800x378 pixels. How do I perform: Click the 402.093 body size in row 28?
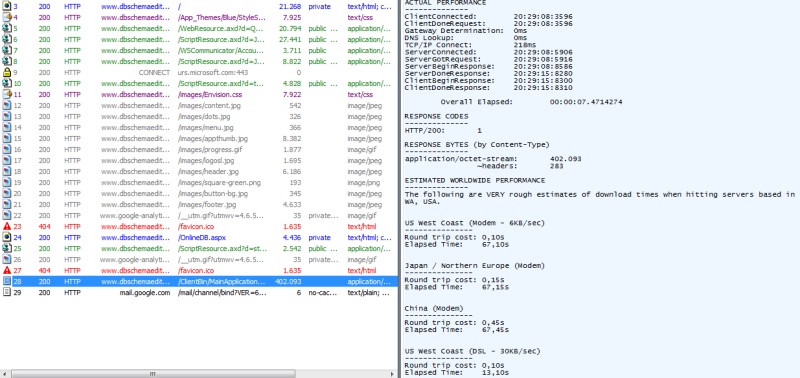point(288,282)
